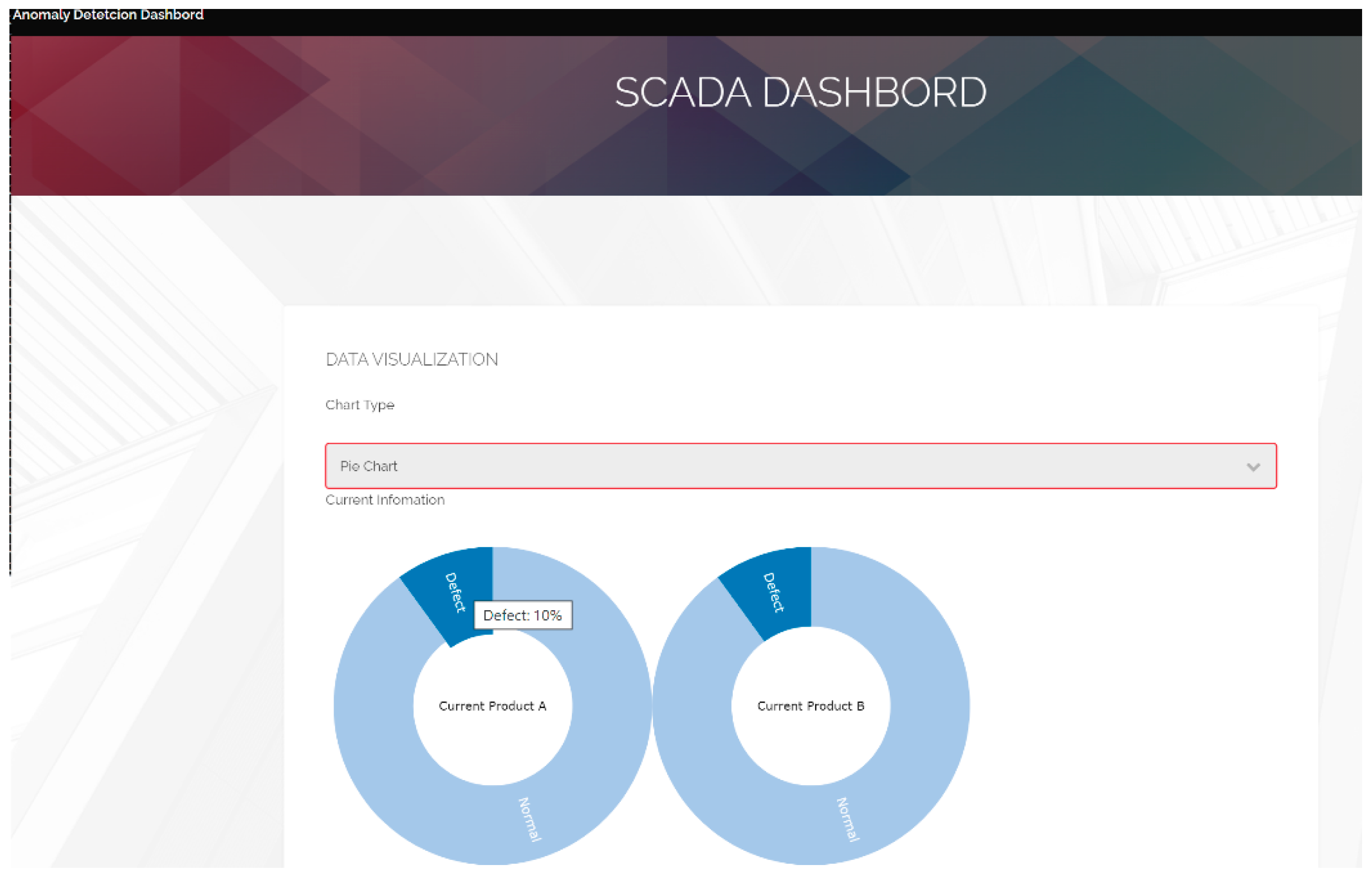Click the Current Product A center label
This screenshot has width=1372, height=882.
coord(493,706)
